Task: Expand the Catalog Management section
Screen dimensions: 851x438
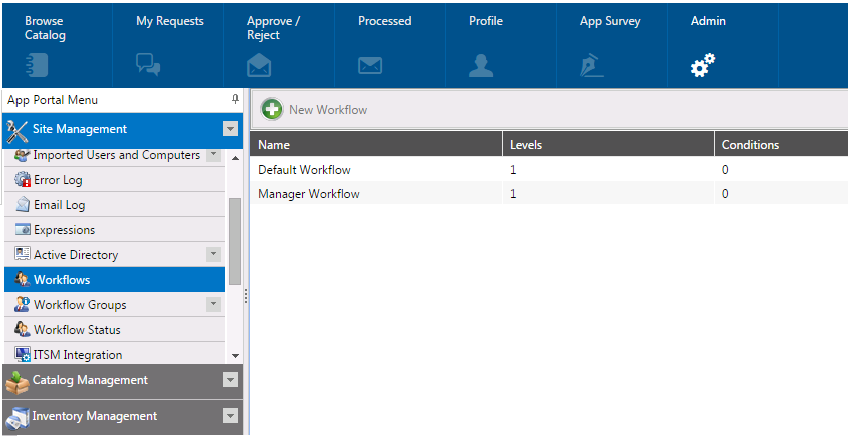Action: pyautogui.click(x=231, y=380)
